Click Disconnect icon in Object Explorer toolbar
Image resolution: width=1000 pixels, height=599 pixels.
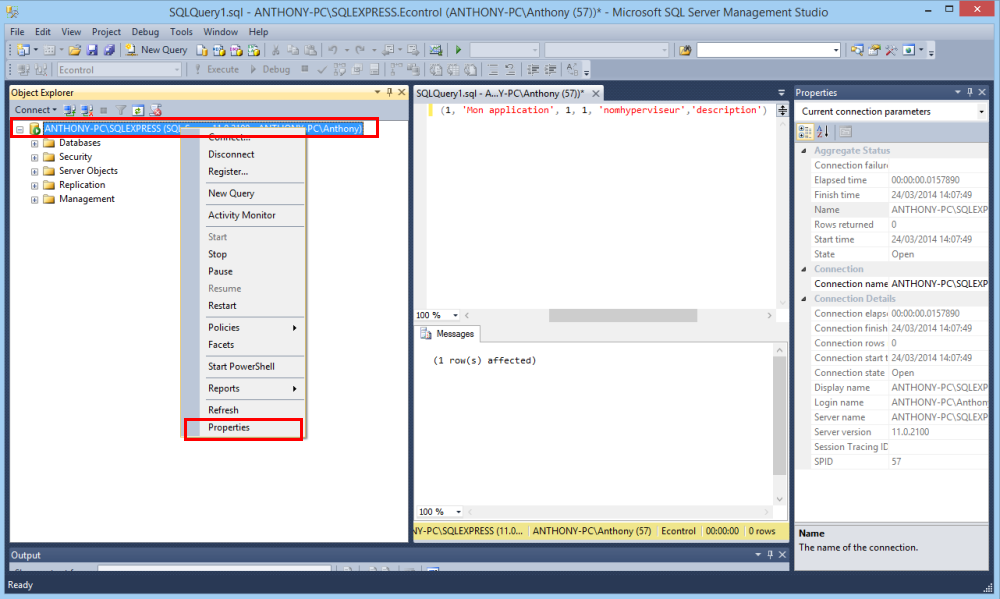[87, 110]
